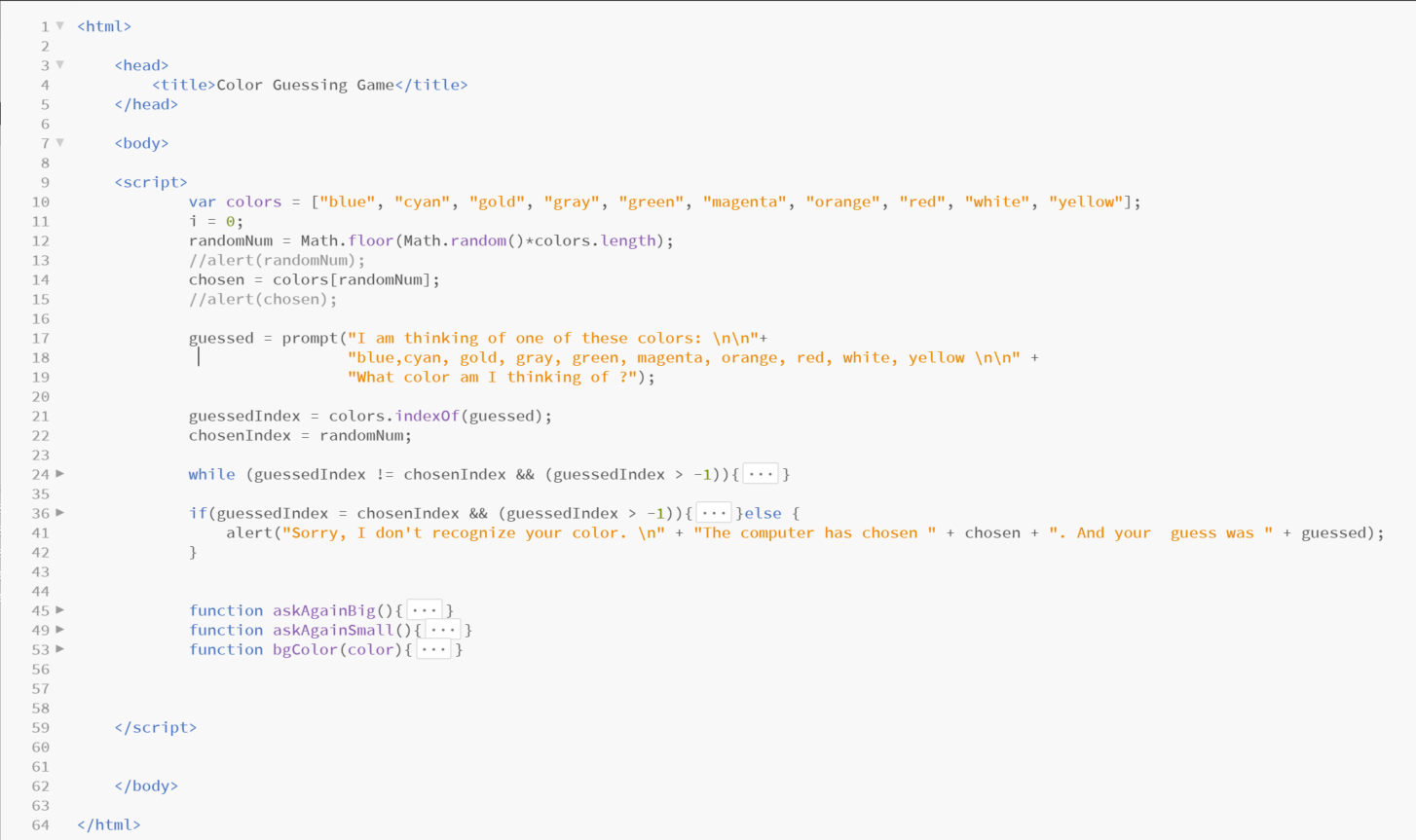Viewport: 1416px width, 840px height.
Task: Click line number 41 in the gutter
Action: pos(40,533)
